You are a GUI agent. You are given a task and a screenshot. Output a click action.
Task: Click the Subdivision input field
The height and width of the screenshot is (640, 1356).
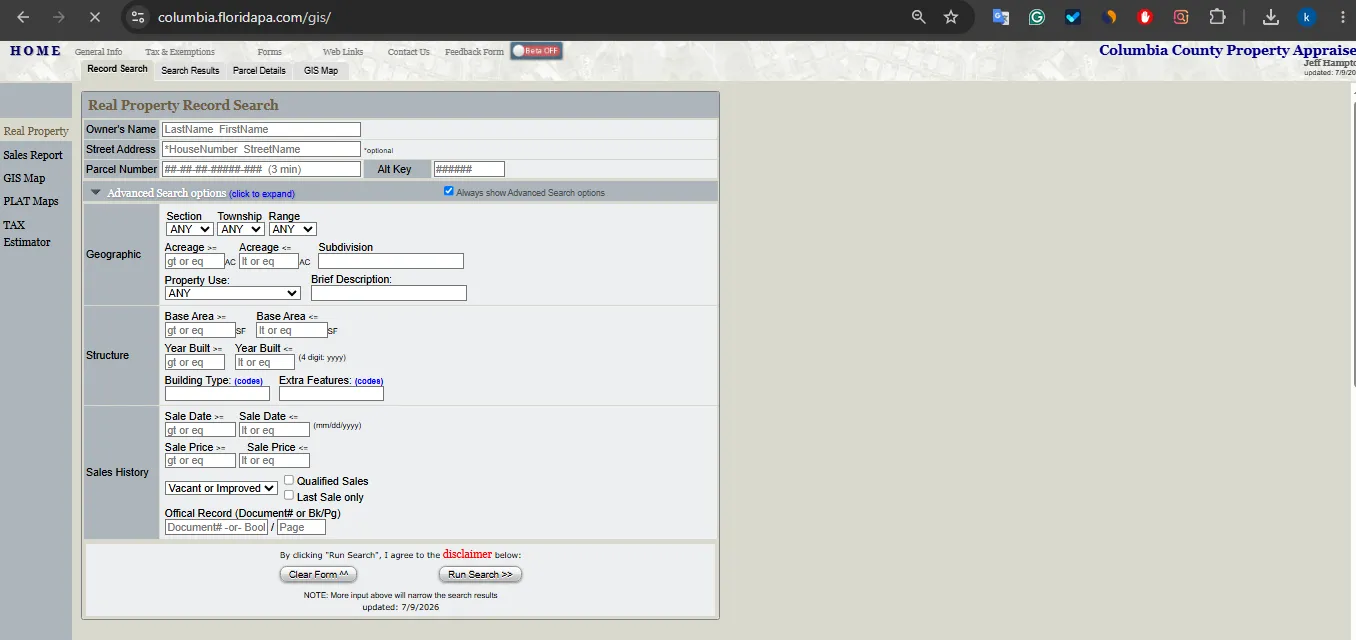click(x=391, y=261)
